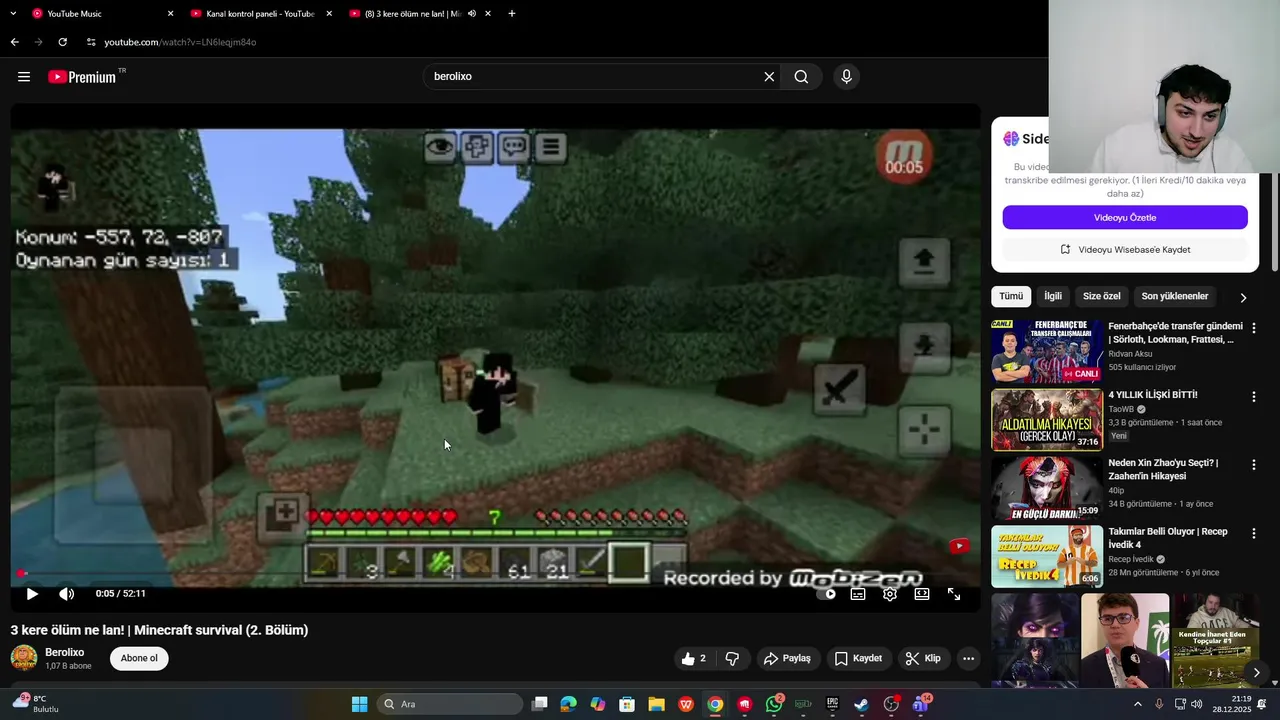The image size is (1280, 720).
Task: Click the address bar URL
Action: [180, 42]
